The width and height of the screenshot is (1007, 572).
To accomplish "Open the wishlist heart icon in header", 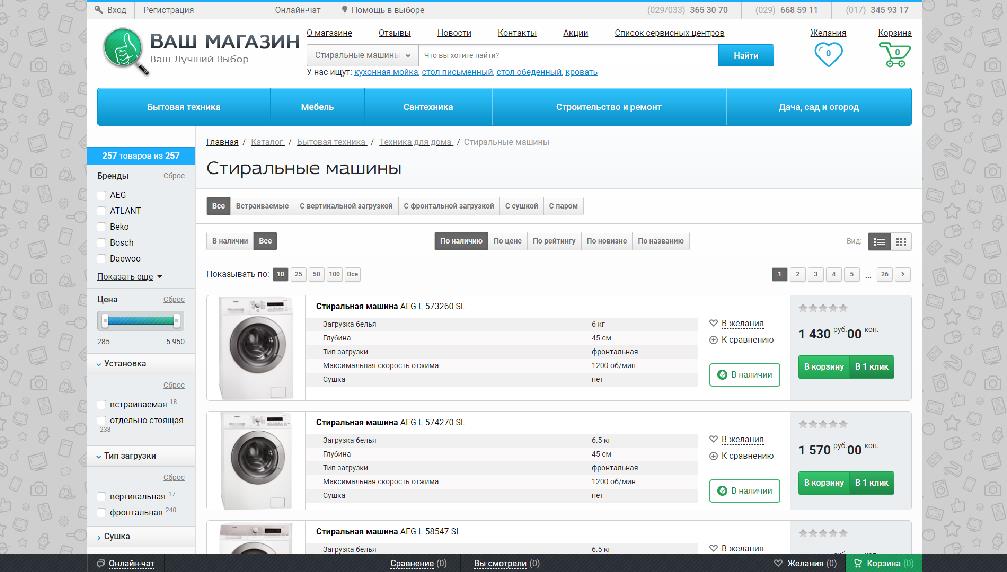I will [828, 54].
